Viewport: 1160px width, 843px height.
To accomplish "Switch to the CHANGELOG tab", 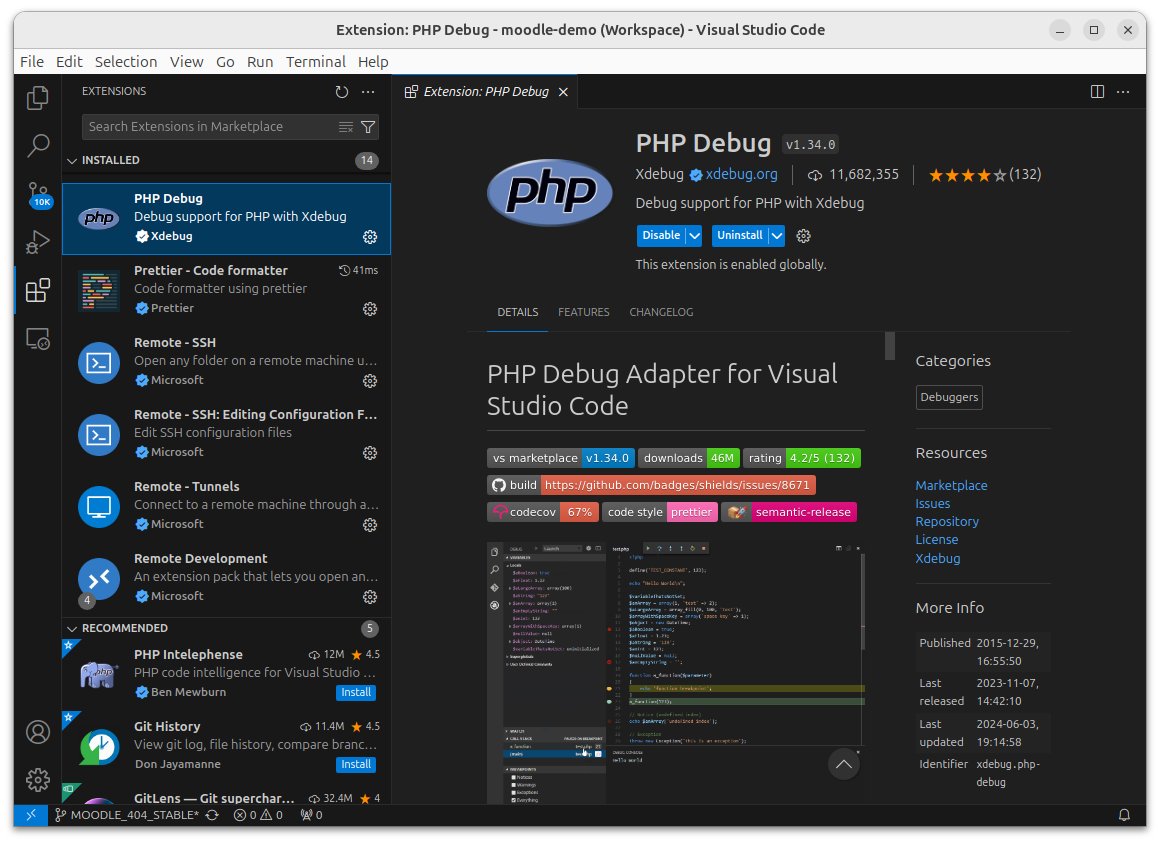I will (x=661, y=312).
